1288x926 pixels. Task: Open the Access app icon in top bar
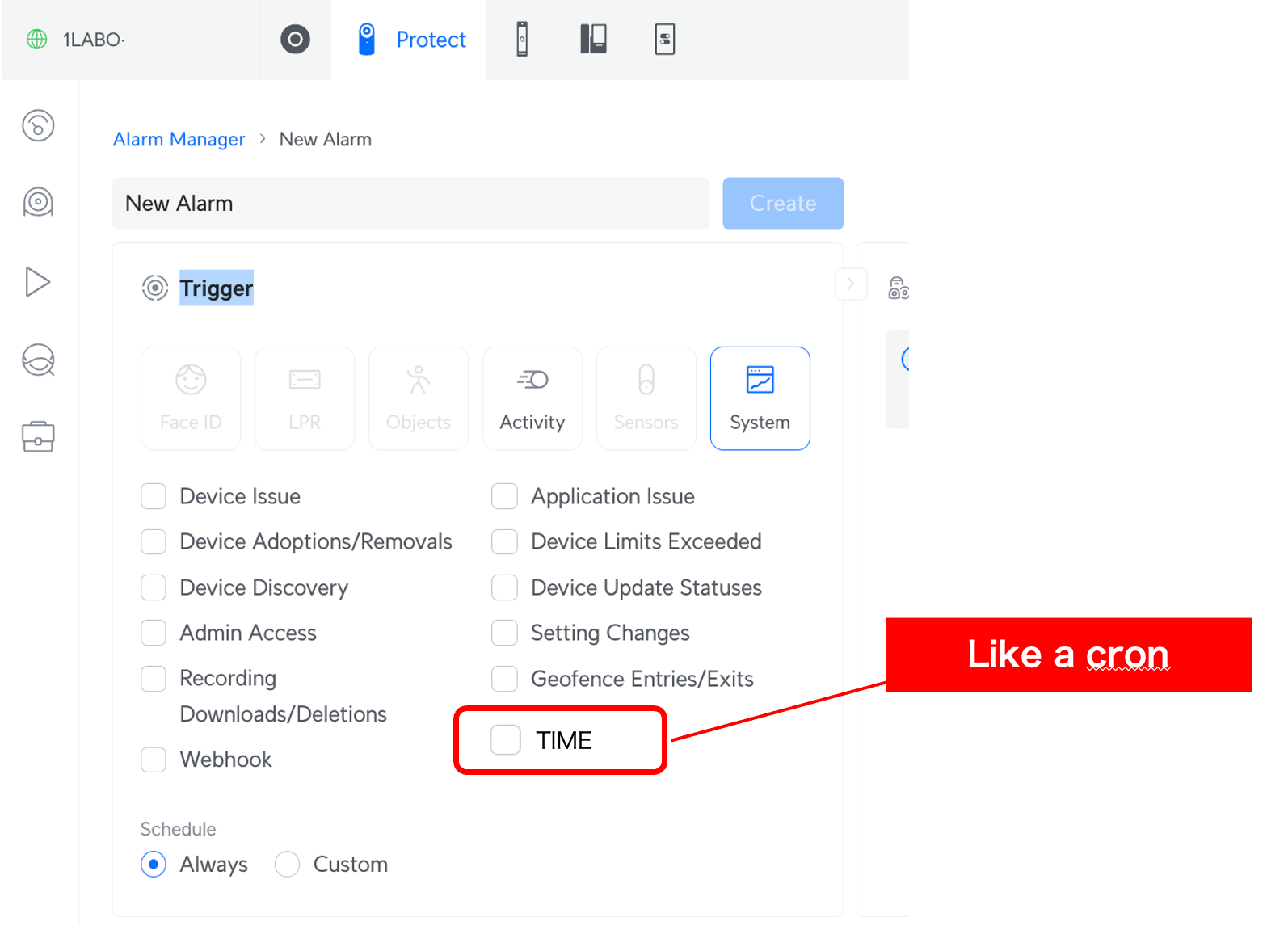(x=522, y=40)
